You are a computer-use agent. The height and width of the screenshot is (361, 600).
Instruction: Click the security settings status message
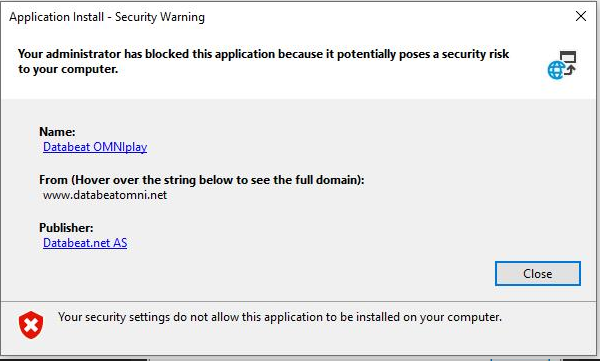(x=280, y=317)
